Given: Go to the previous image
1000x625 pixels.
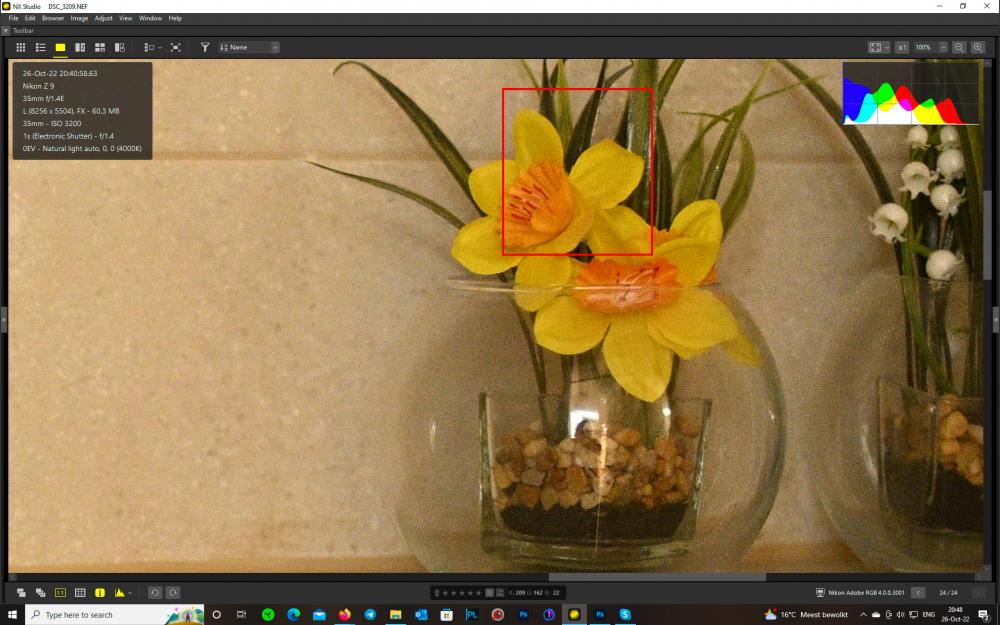Looking at the screenshot, I should pyautogui.click(x=918, y=592).
